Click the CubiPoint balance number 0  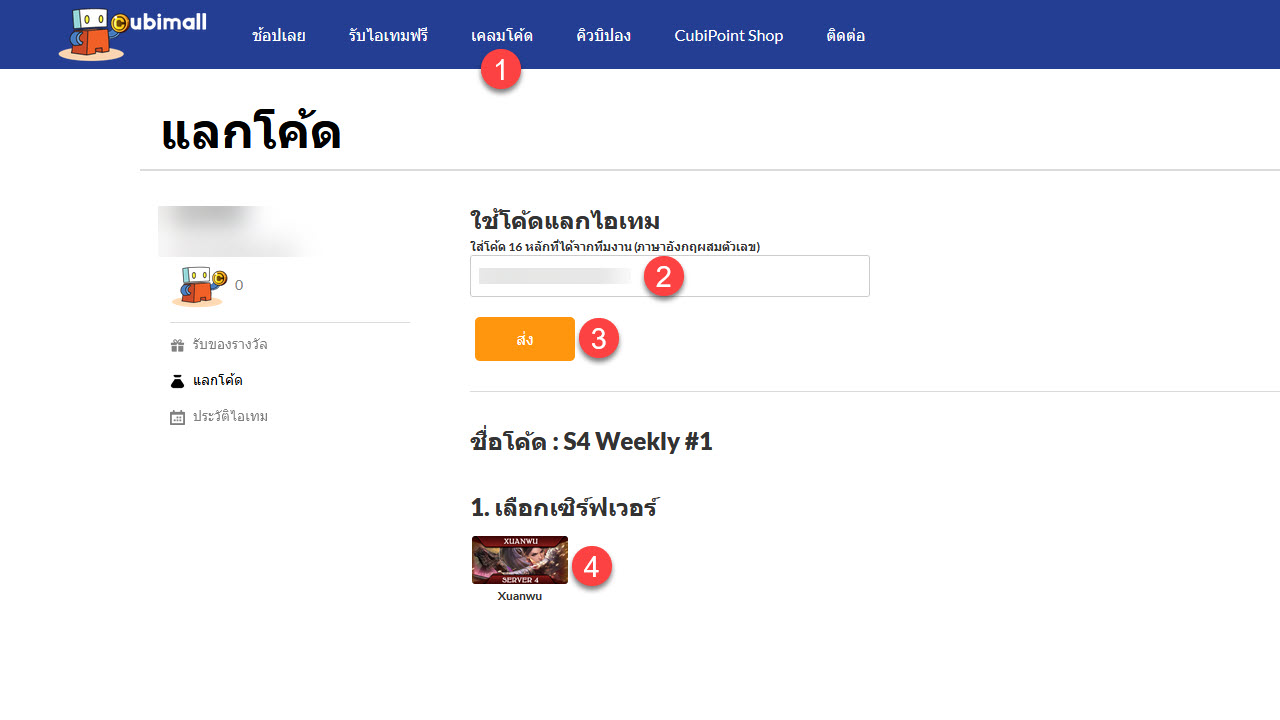(x=239, y=285)
